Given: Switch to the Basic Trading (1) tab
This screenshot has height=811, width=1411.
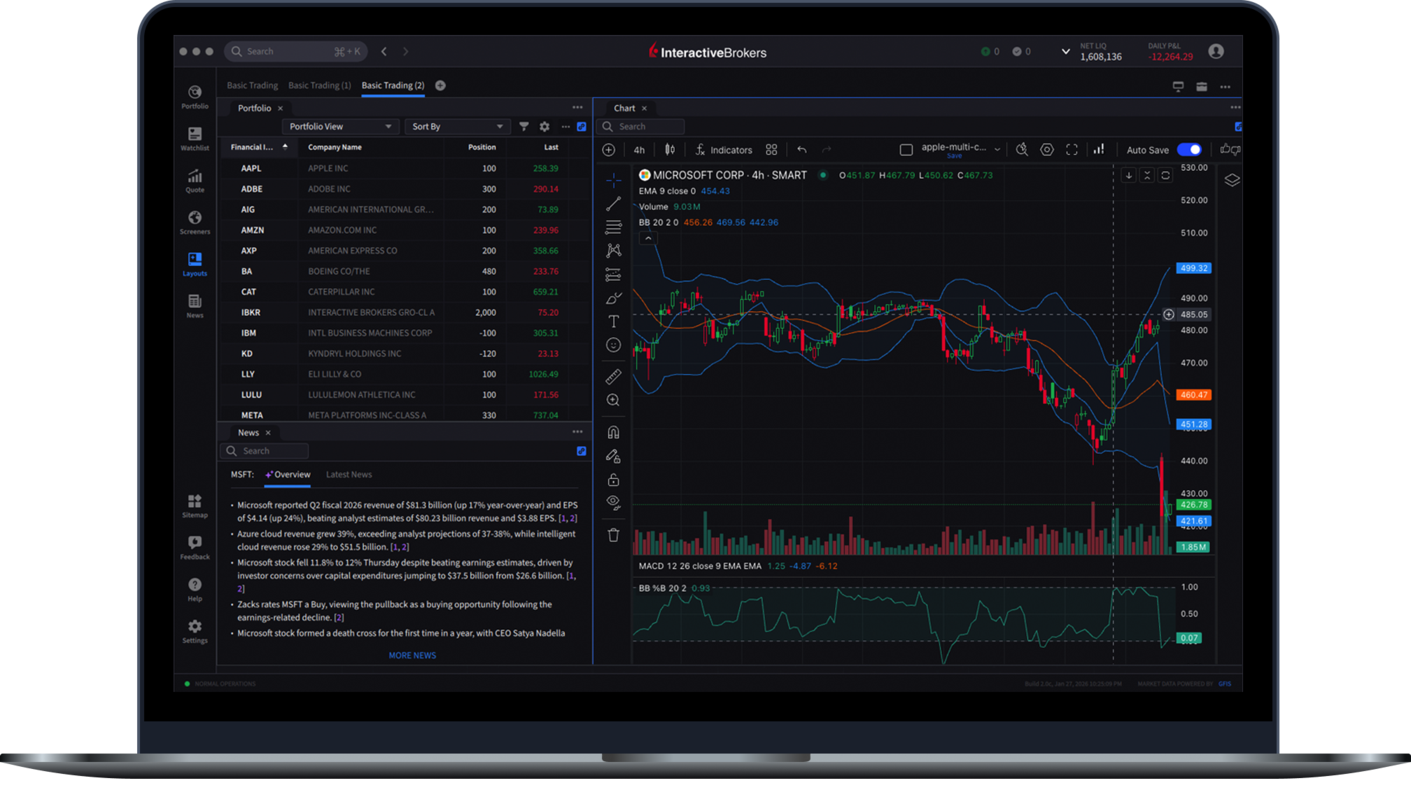Looking at the screenshot, I should 319,85.
